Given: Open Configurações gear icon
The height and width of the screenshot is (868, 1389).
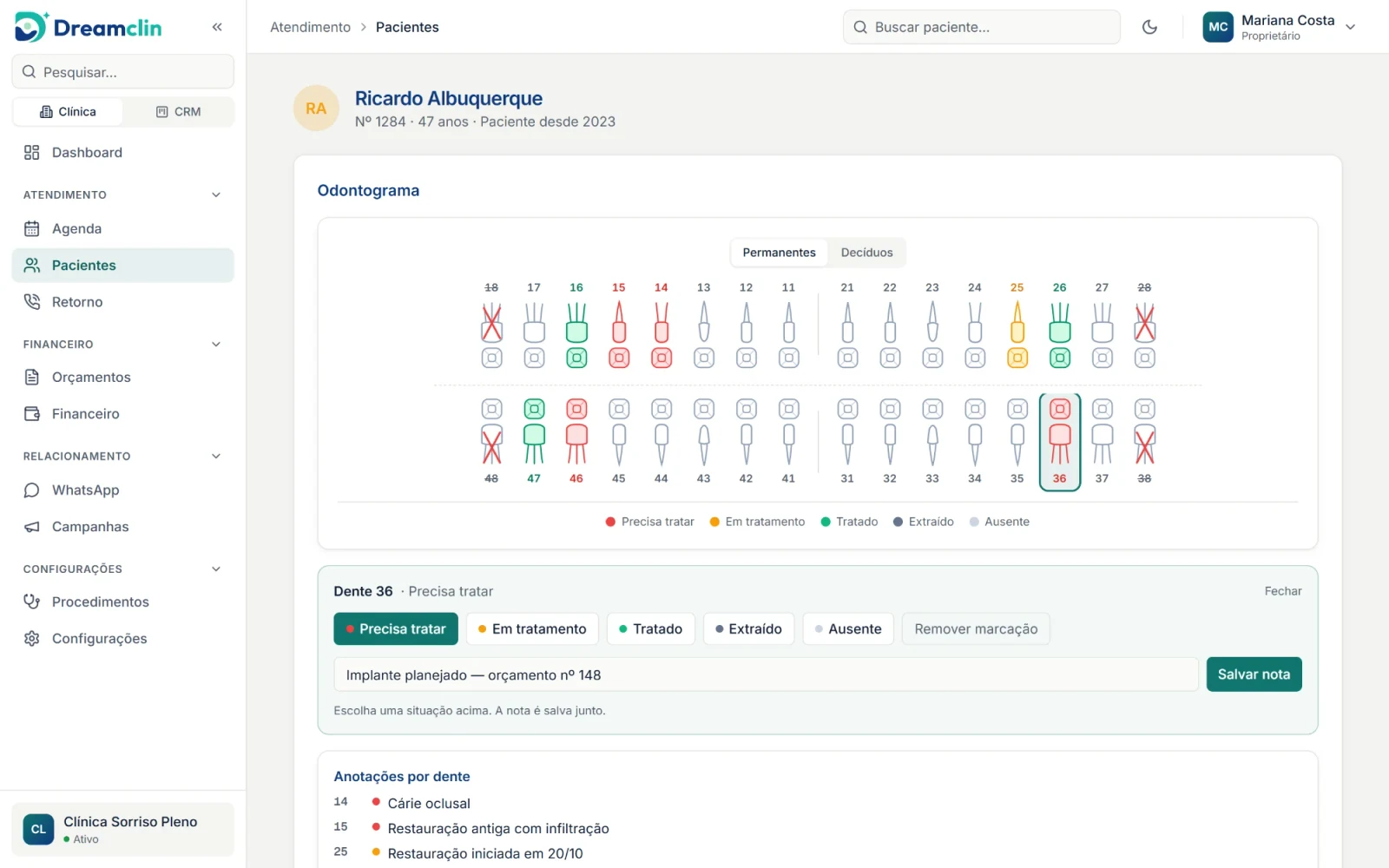Looking at the screenshot, I should [x=32, y=639].
